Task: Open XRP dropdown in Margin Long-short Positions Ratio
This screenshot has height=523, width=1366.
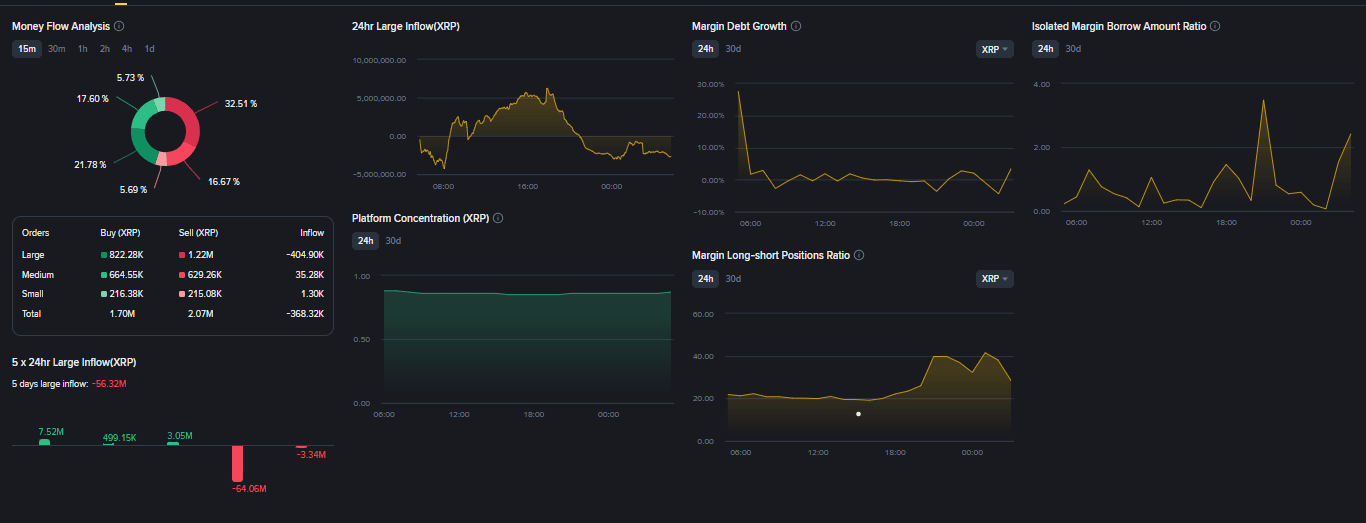Action: pyautogui.click(x=994, y=279)
